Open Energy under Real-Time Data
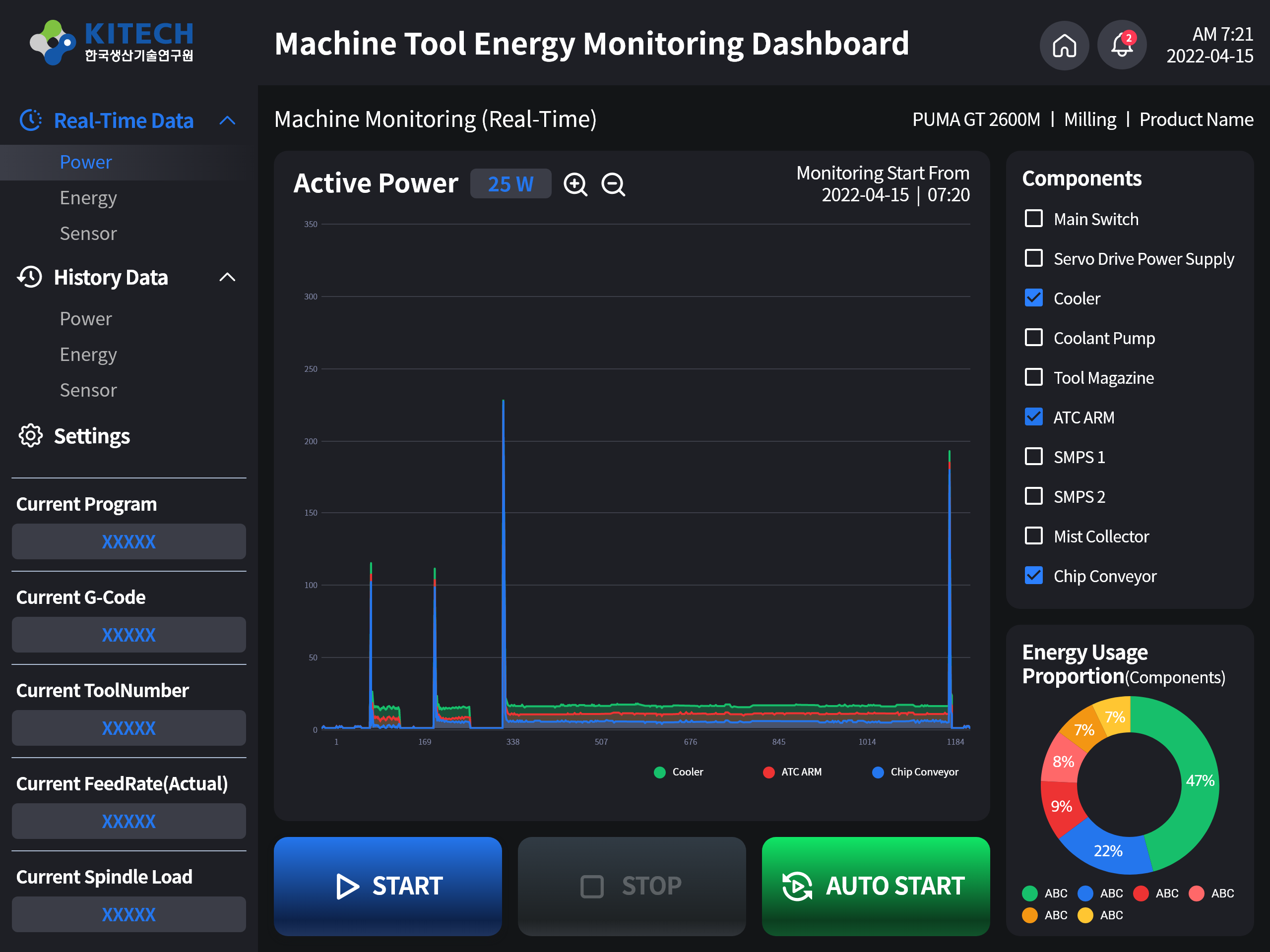1270x952 pixels. (x=88, y=198)
